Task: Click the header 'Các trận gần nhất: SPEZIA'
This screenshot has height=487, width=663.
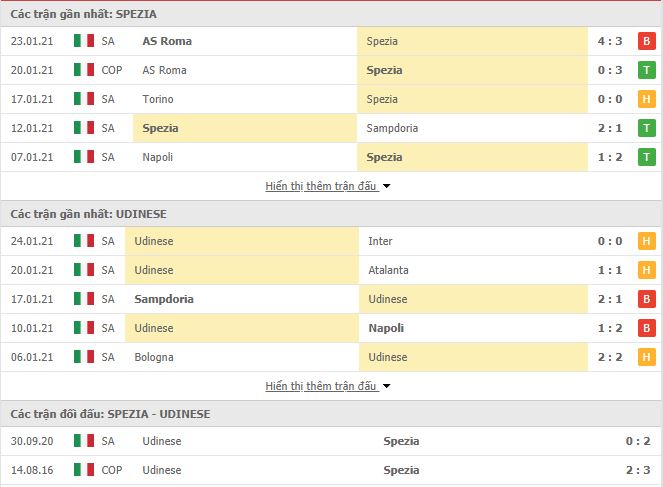Action: point(84,14)
